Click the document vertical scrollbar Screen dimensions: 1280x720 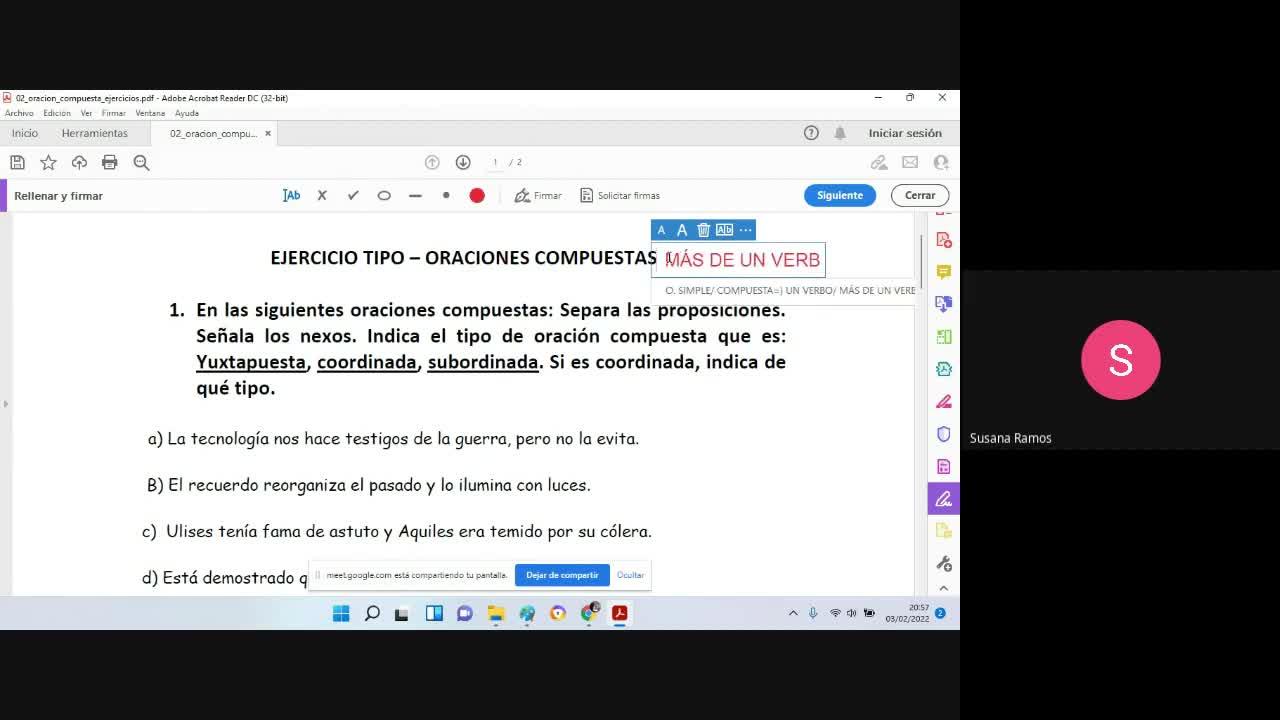click(921, 260)
